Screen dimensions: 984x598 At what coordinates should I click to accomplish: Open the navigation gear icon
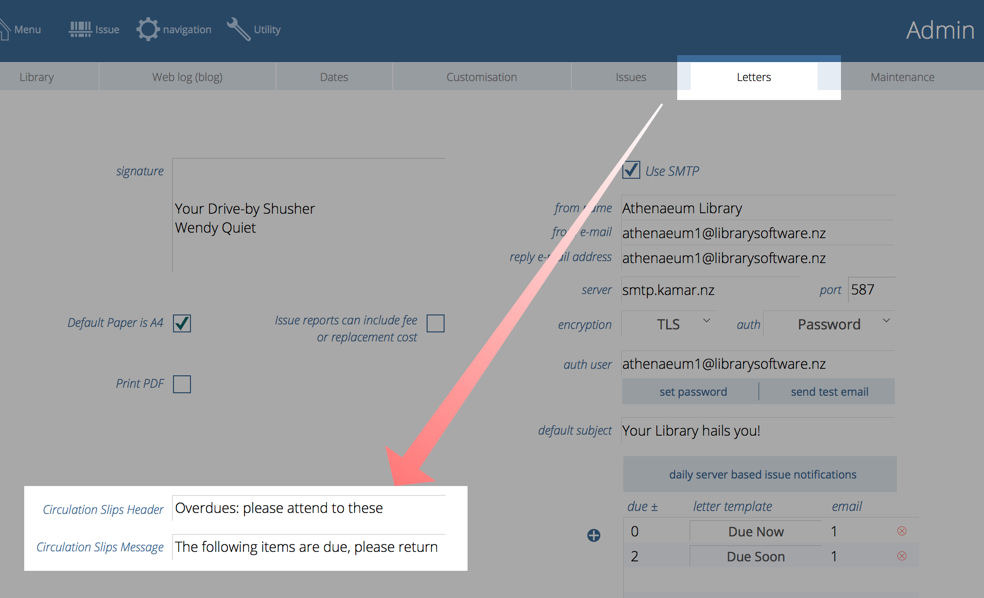148,29
